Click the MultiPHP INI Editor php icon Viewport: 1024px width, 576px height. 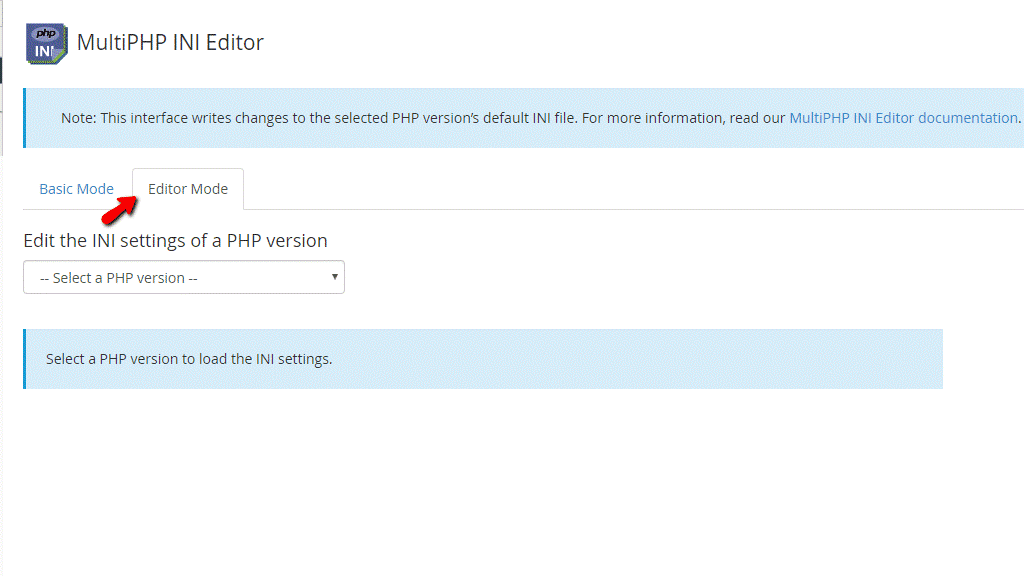(46, 44)
